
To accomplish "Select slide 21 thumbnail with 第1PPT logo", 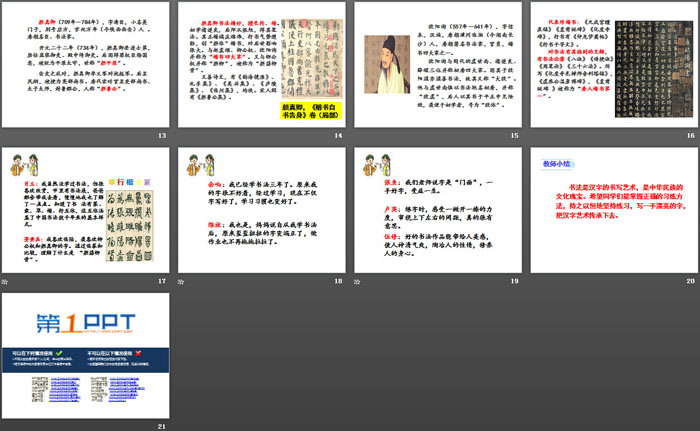I will 86,356.
